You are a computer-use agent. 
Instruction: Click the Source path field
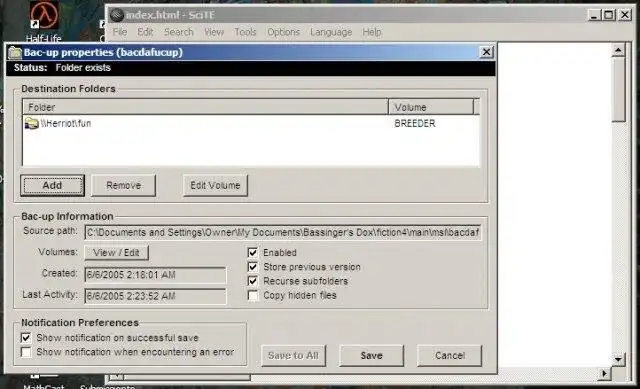(283, 232)
